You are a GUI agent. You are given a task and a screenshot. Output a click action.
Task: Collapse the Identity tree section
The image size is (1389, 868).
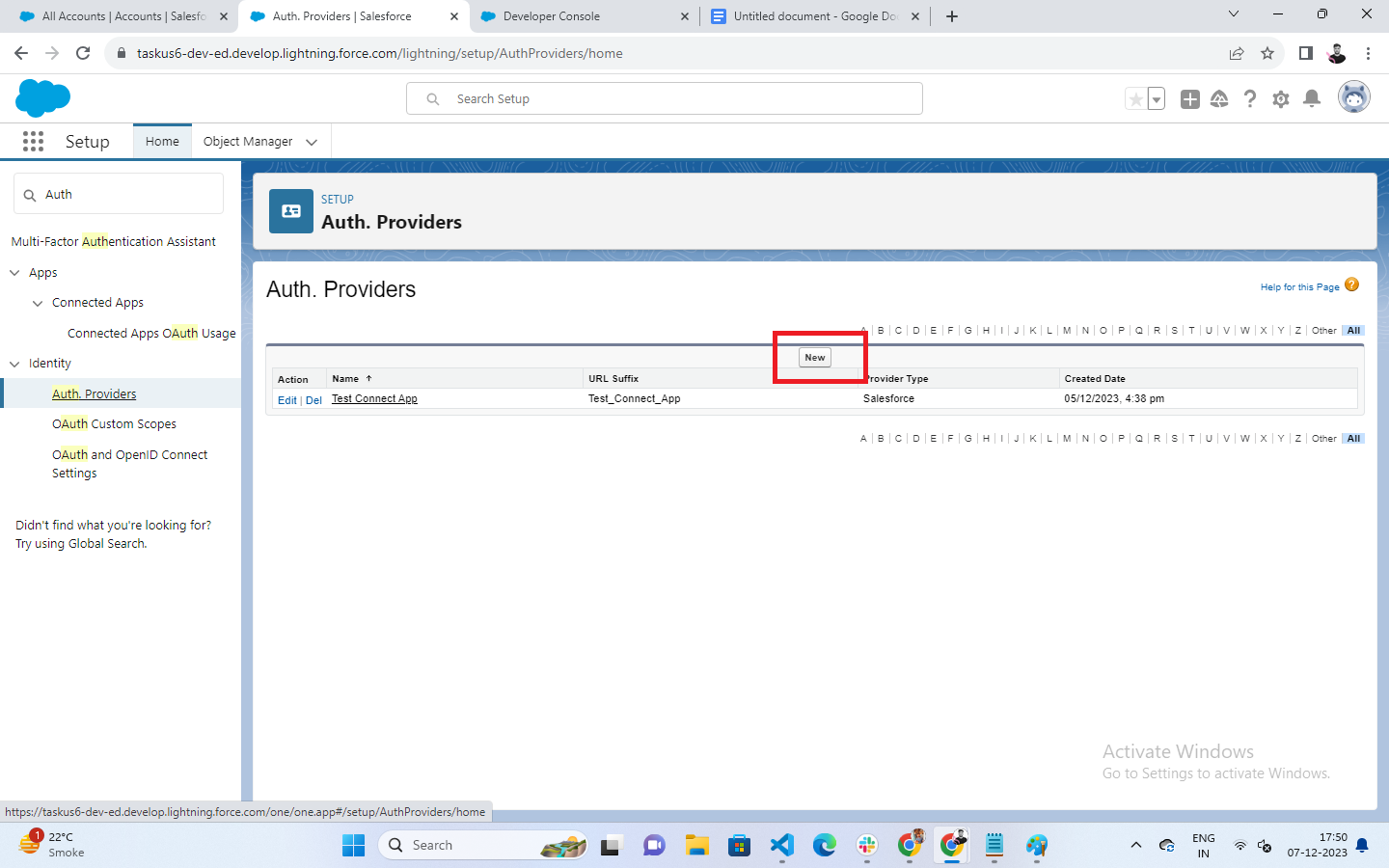[x=14, y=364]
